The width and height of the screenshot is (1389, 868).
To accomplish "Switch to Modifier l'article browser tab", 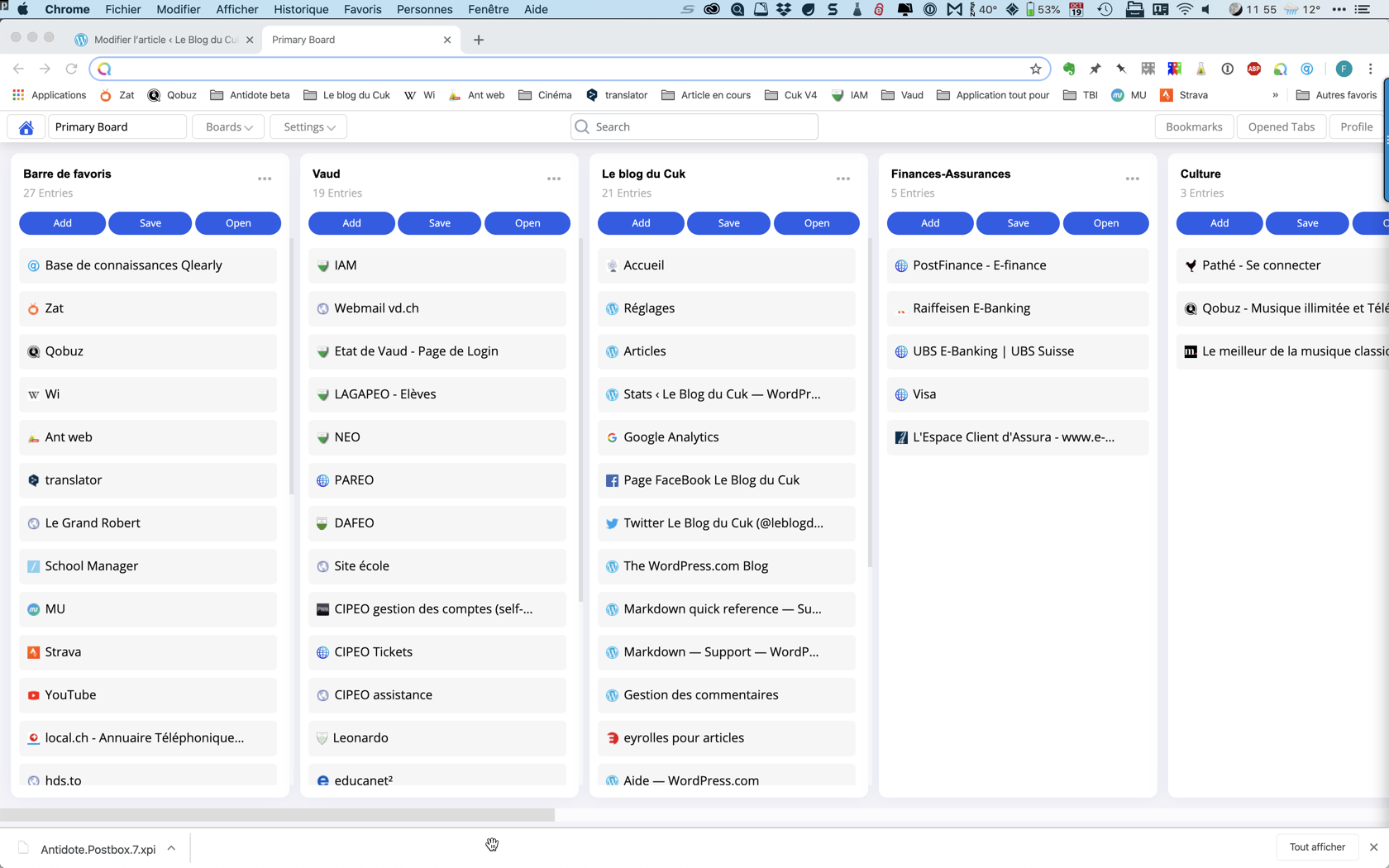I will [x=164, y=40].
